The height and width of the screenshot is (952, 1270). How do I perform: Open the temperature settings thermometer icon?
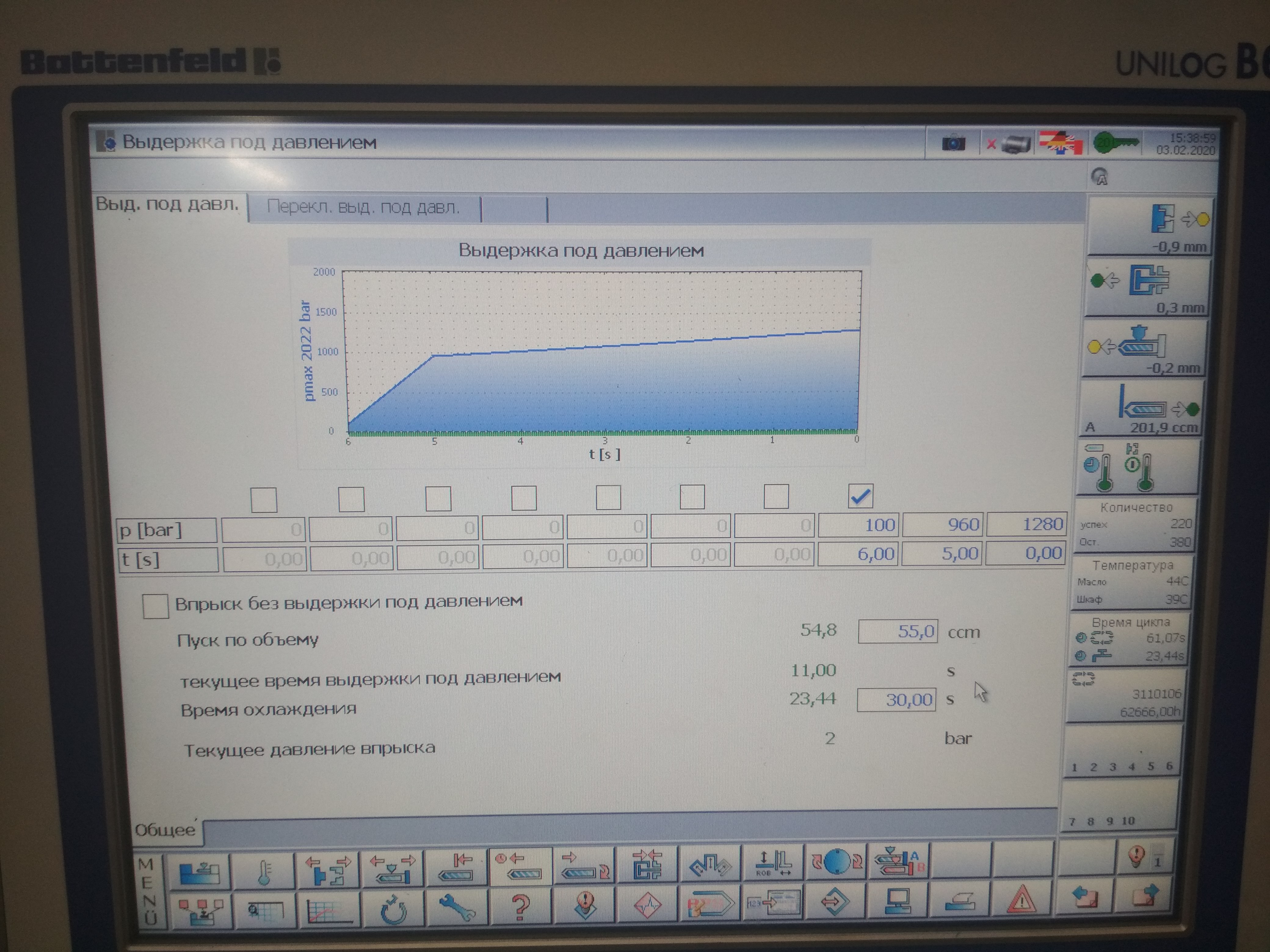[x=263, y=872]
